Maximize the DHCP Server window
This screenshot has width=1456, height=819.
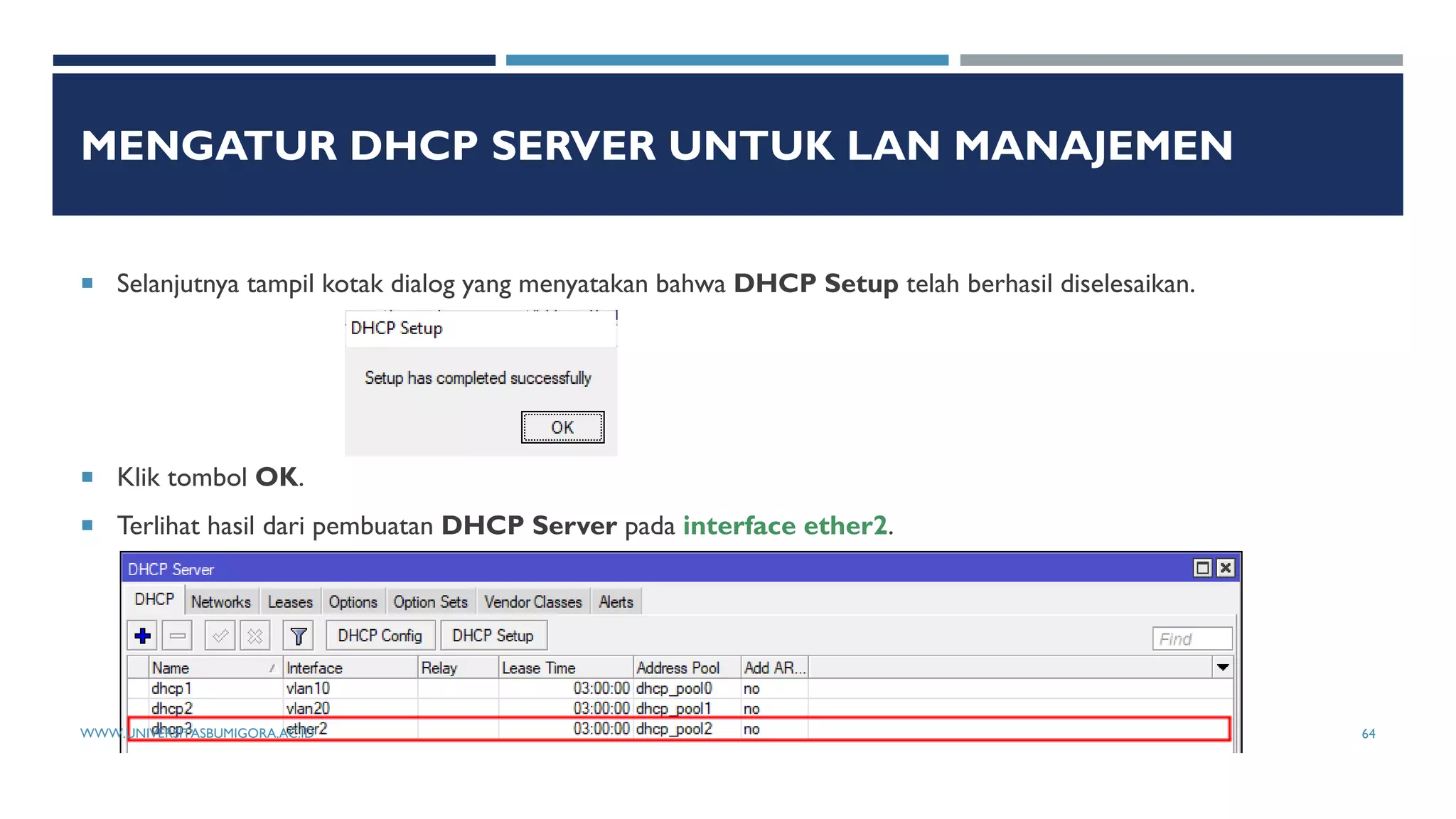1202,568
